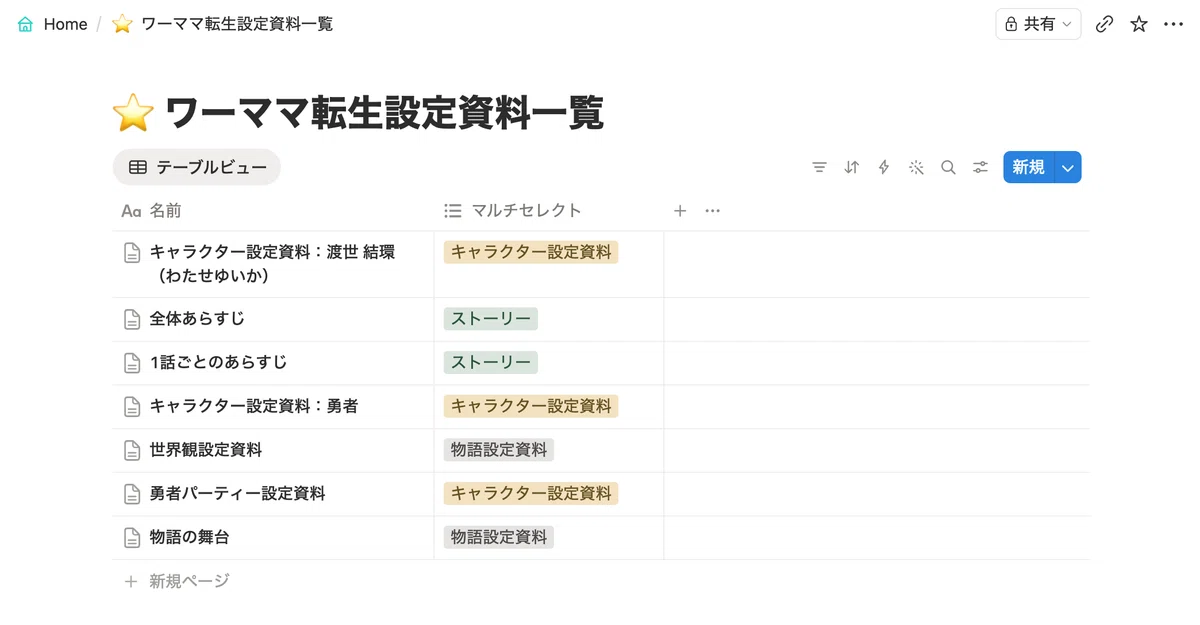Click the AI sparkle icon in toolbar
Viewport: 1200px width, 625px height.
tap(916, 167)
